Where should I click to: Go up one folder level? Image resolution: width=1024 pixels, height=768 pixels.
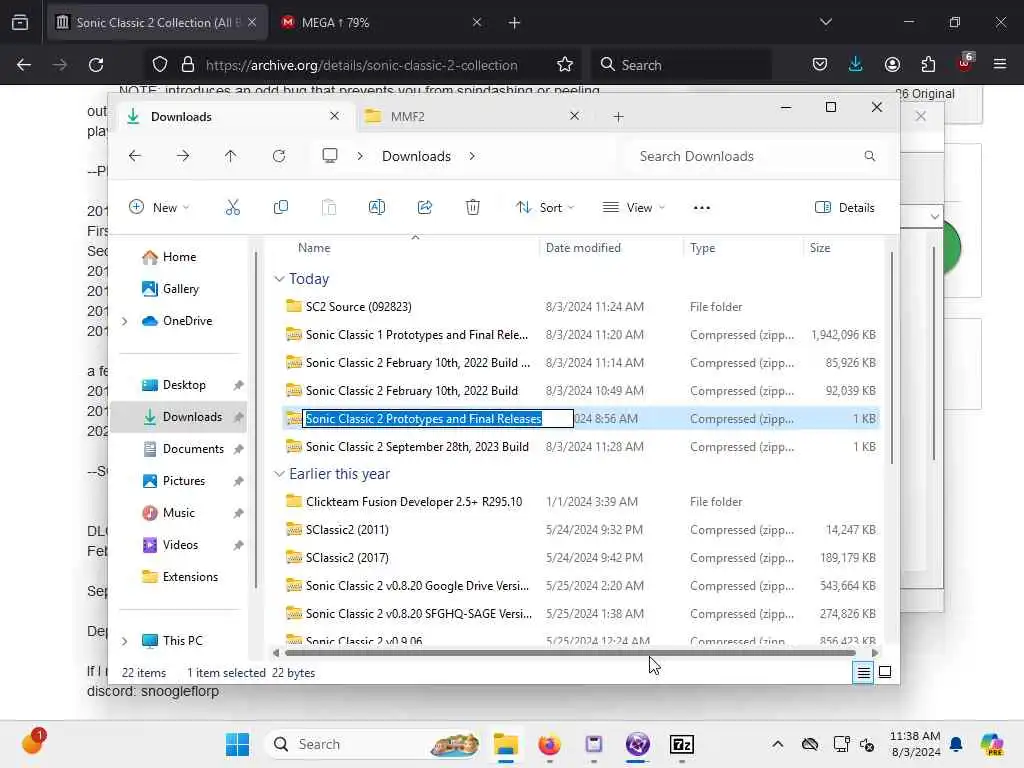click(x=231, y=156)
